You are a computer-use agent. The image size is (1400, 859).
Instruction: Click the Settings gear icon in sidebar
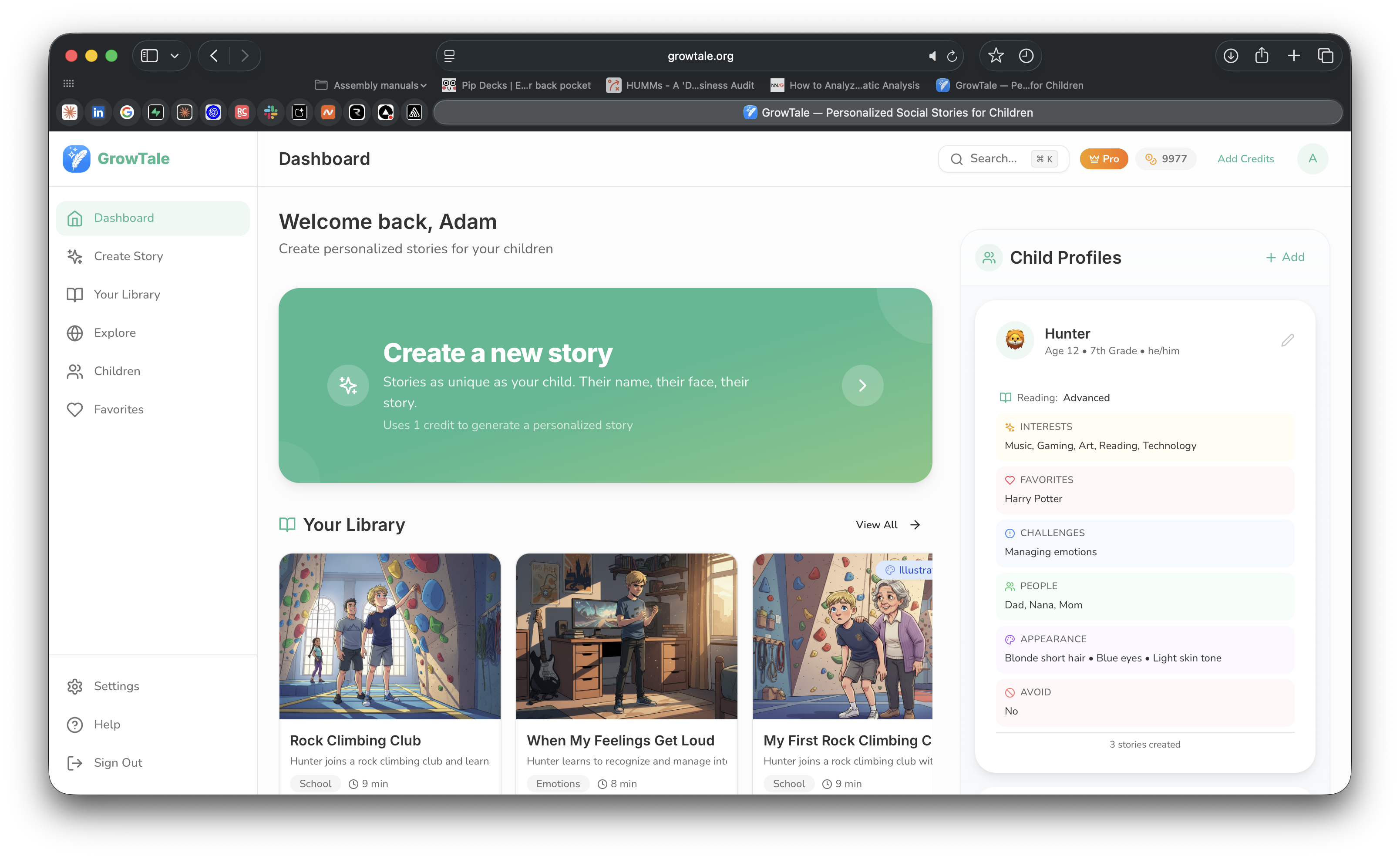coord(75,686)
